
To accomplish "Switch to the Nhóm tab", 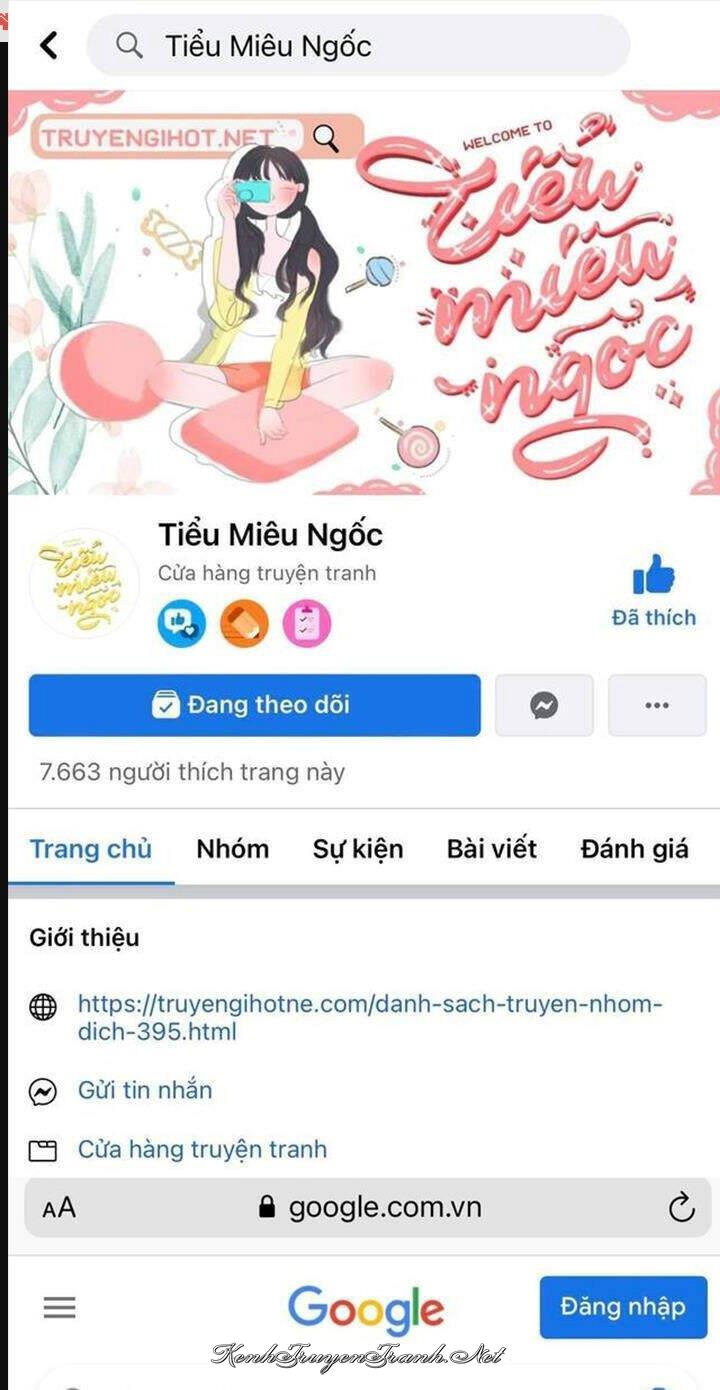I will click(x=232, y=849).
